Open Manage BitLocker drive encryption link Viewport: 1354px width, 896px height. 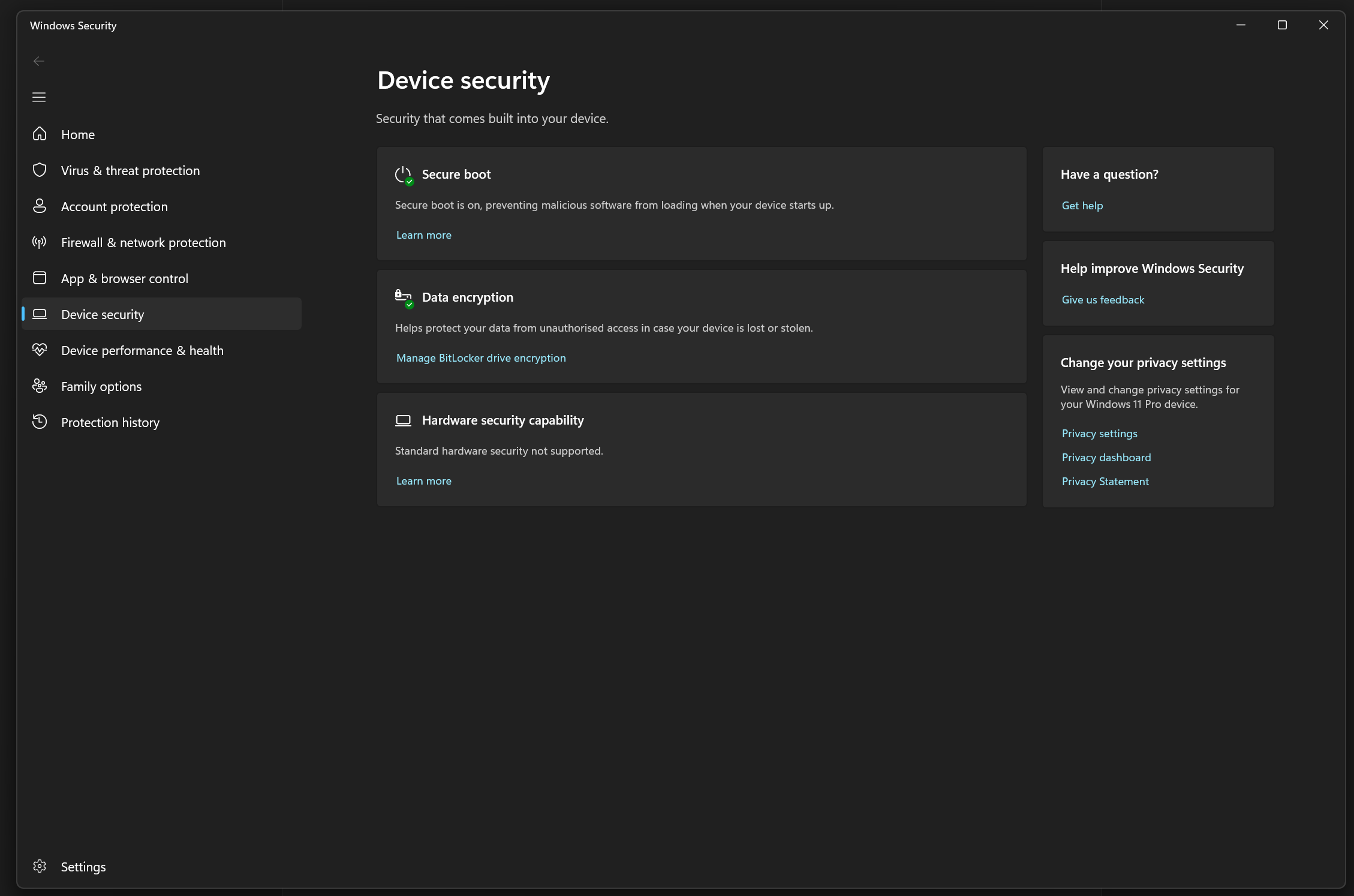coord(481,358)
